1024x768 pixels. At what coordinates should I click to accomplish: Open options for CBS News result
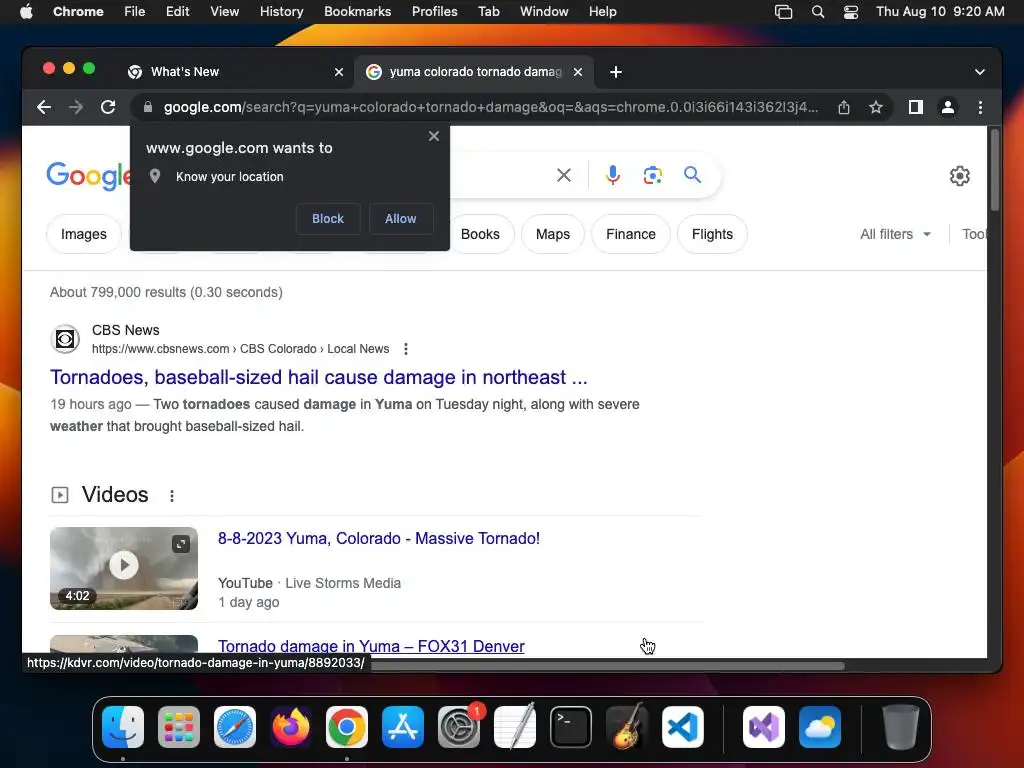pos(406,349)
